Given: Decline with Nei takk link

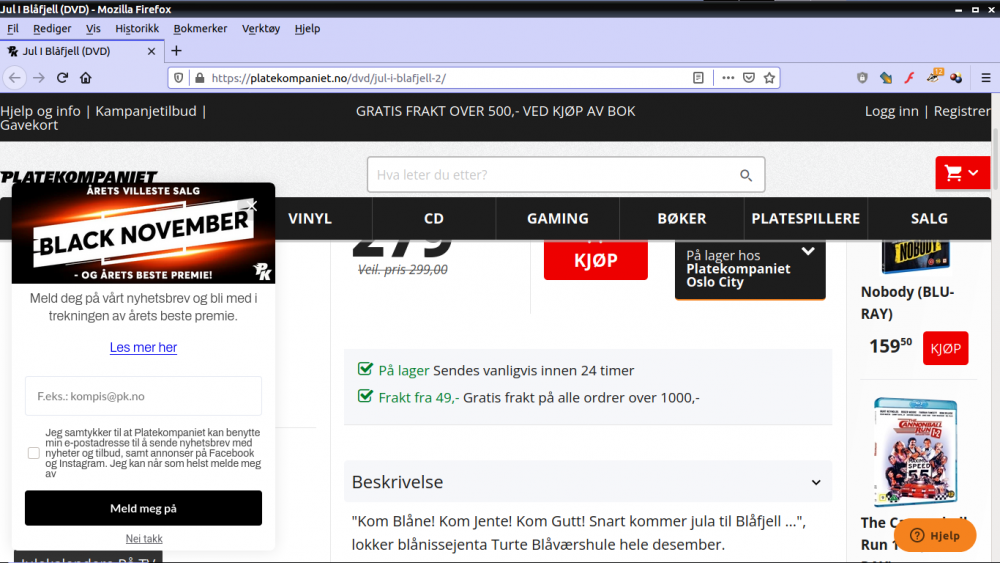Looking at the screenshot, I should pyautogui.click(x=144, y=539).
